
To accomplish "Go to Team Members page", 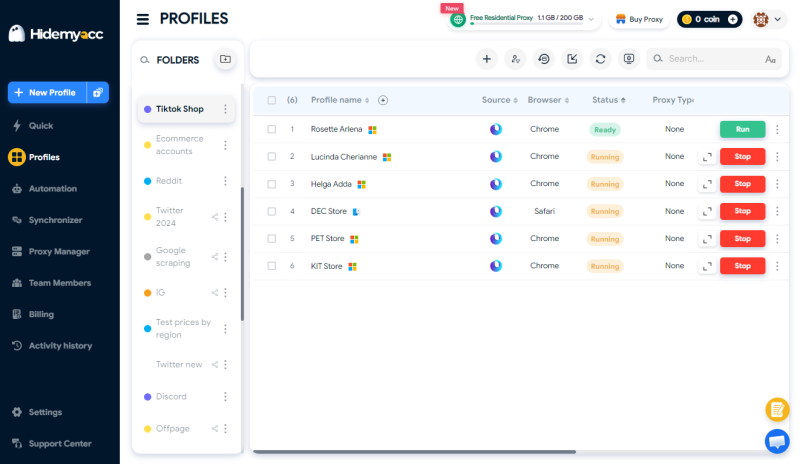I will (x=60, y=283).
